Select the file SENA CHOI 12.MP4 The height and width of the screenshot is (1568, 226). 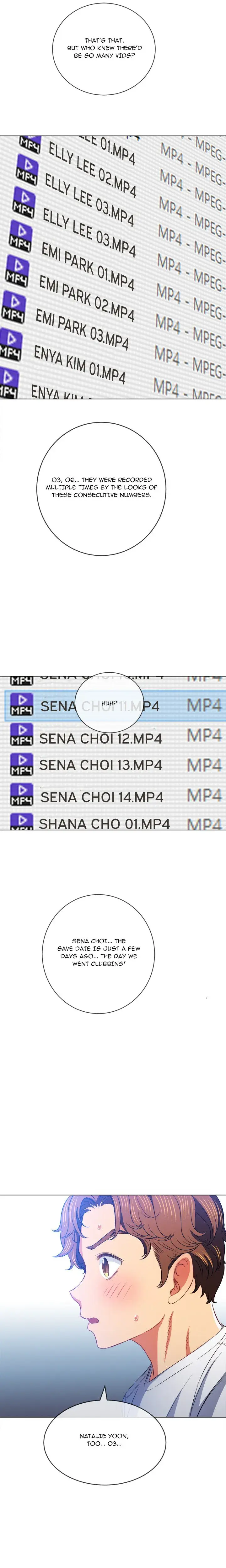[100, 738]
